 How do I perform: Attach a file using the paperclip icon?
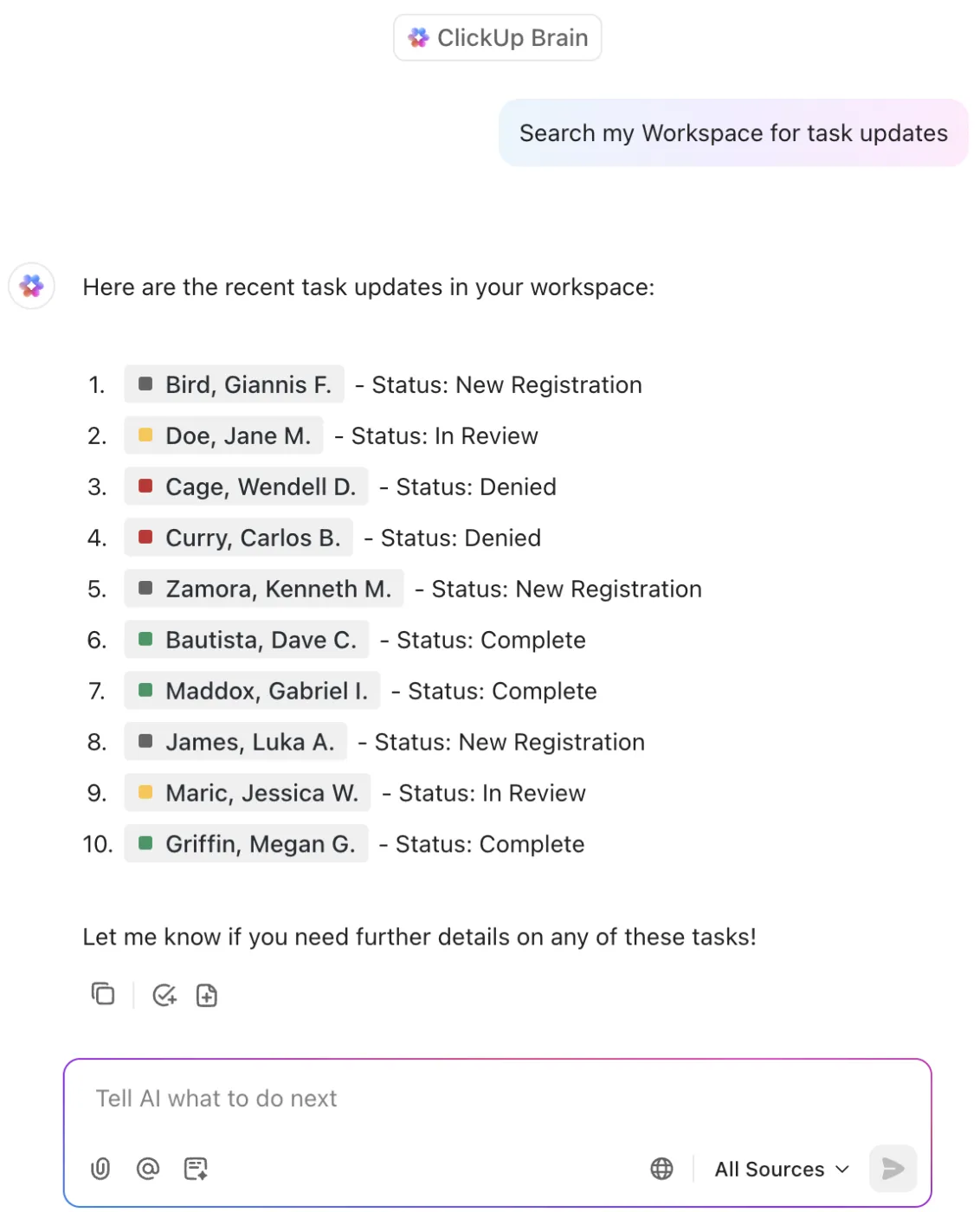100,1169
